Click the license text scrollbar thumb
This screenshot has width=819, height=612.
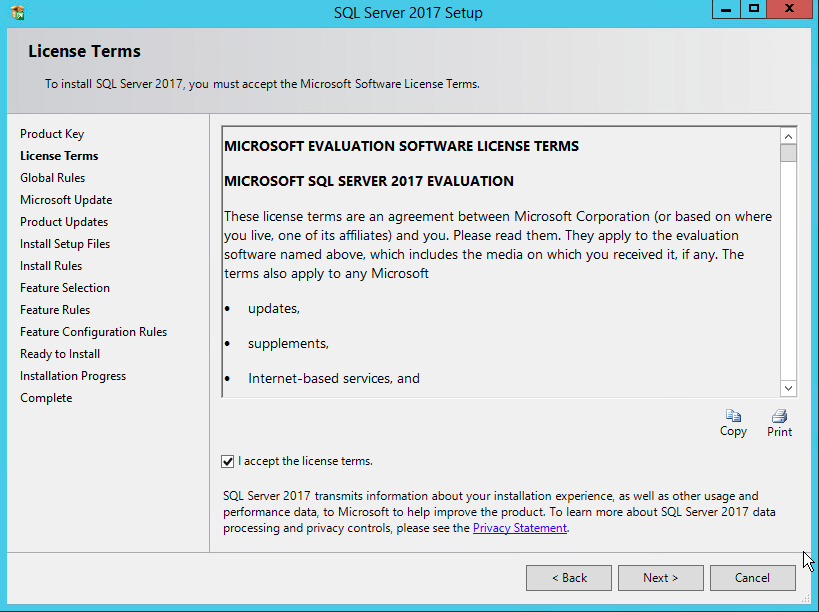coord(788,154)
